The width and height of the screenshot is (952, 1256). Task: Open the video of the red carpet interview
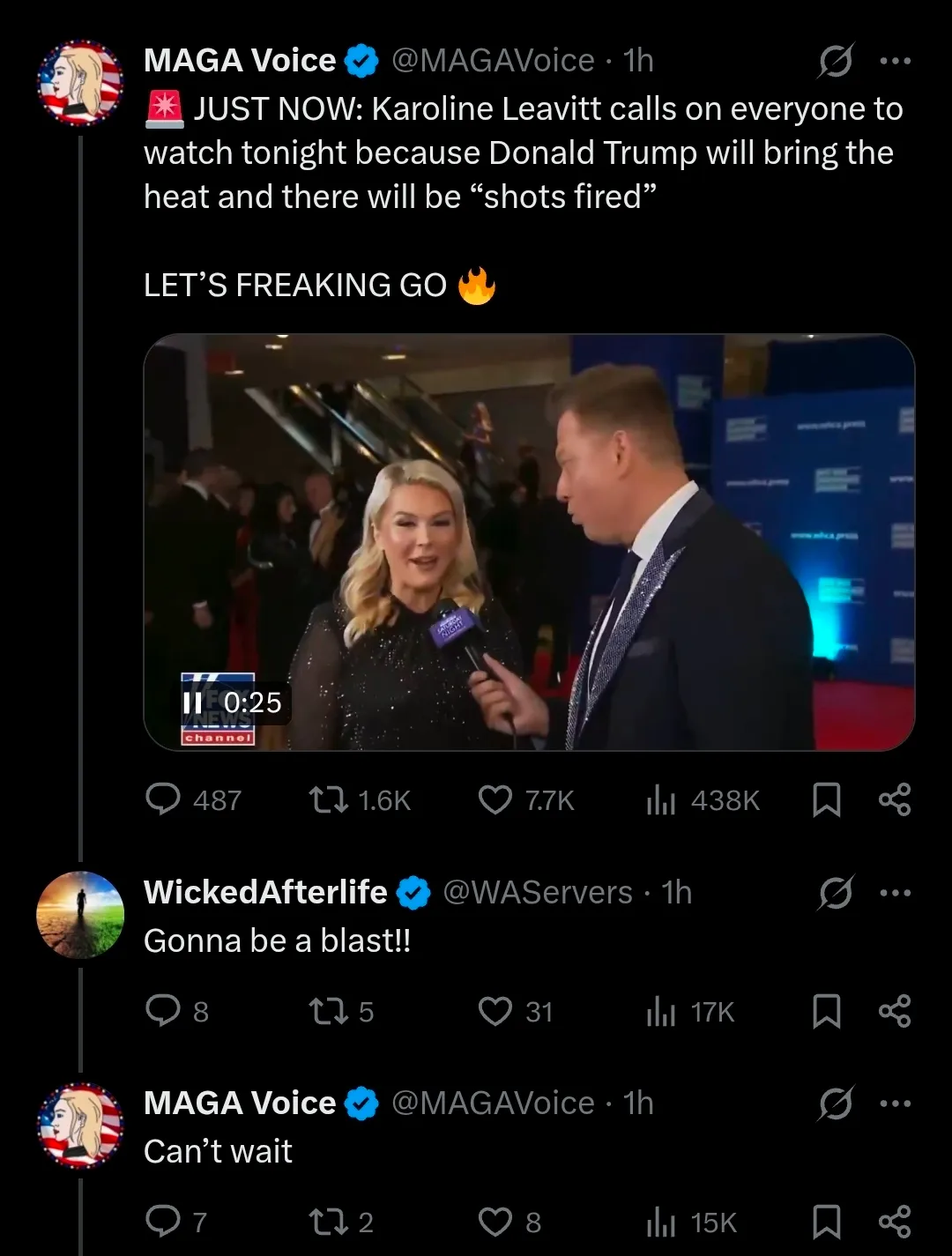pyautogui.click(x=529, y=542)
